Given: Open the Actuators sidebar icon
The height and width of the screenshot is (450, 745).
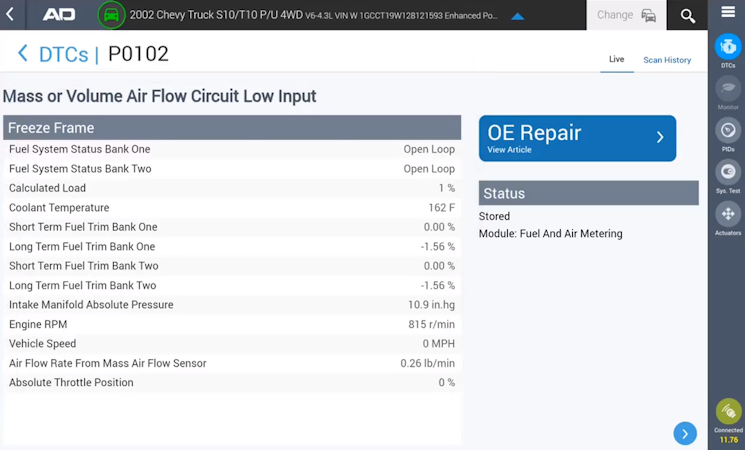Looking at the screenshot, I should 727,215.
